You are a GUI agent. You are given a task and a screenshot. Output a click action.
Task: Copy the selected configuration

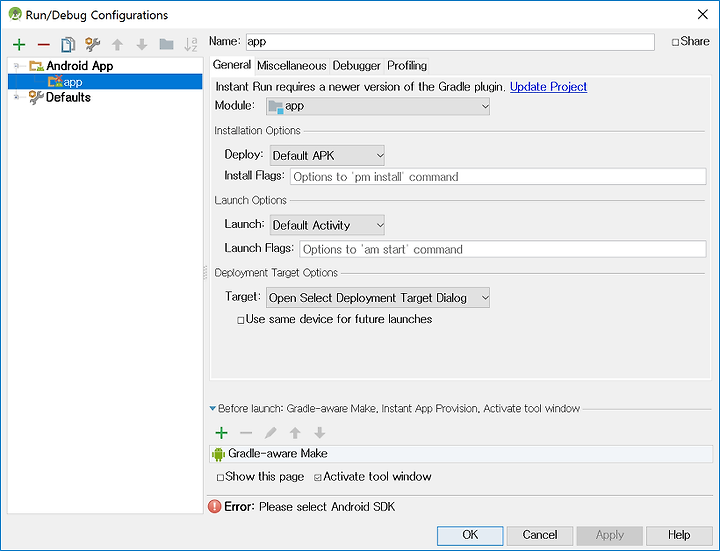(68, 45)
